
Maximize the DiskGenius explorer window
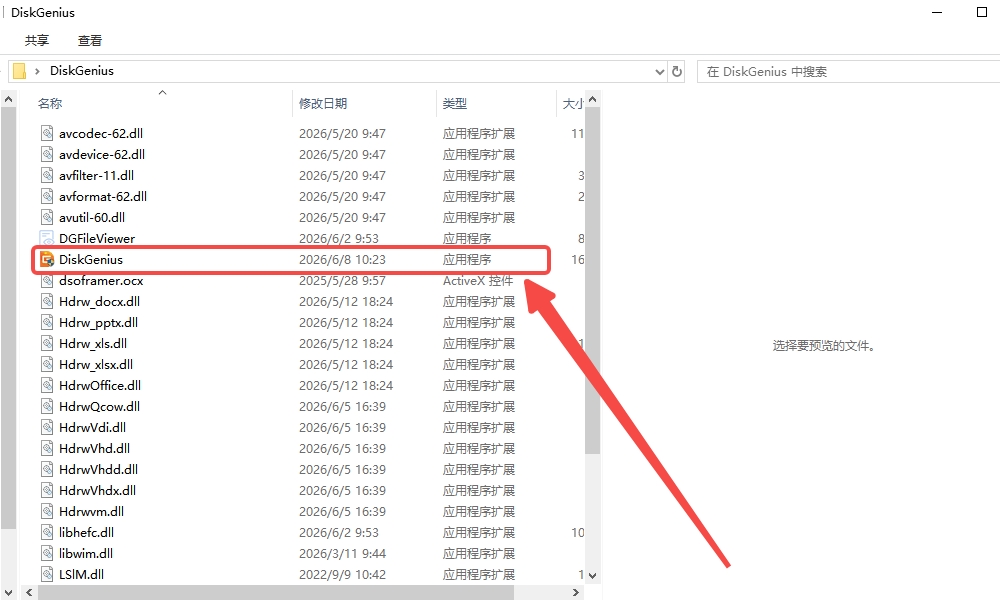point(982,12)
